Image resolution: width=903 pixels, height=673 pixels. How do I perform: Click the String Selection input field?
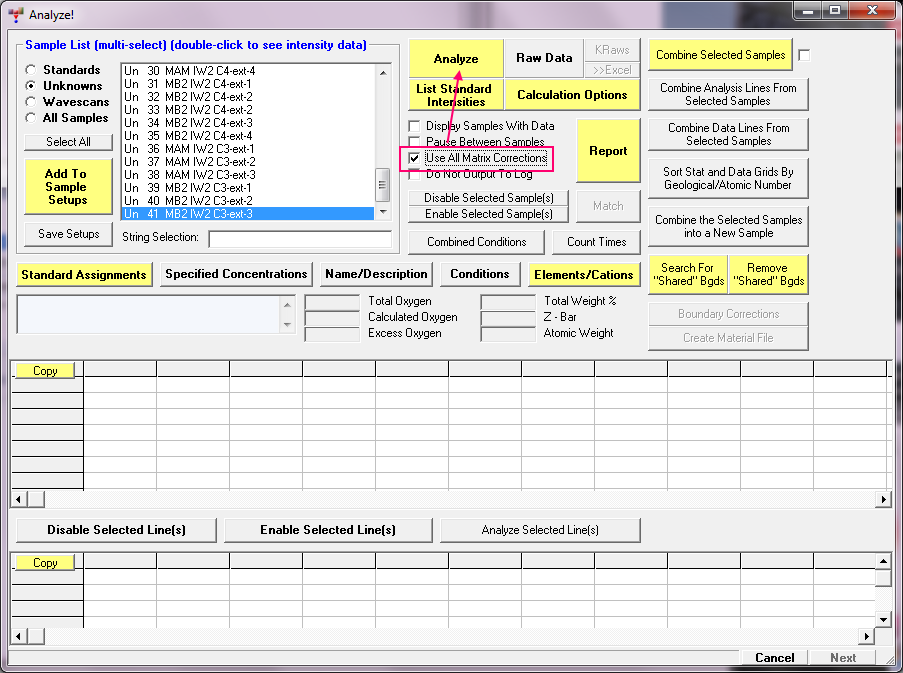pyautogui.click(x=299, y=239)
